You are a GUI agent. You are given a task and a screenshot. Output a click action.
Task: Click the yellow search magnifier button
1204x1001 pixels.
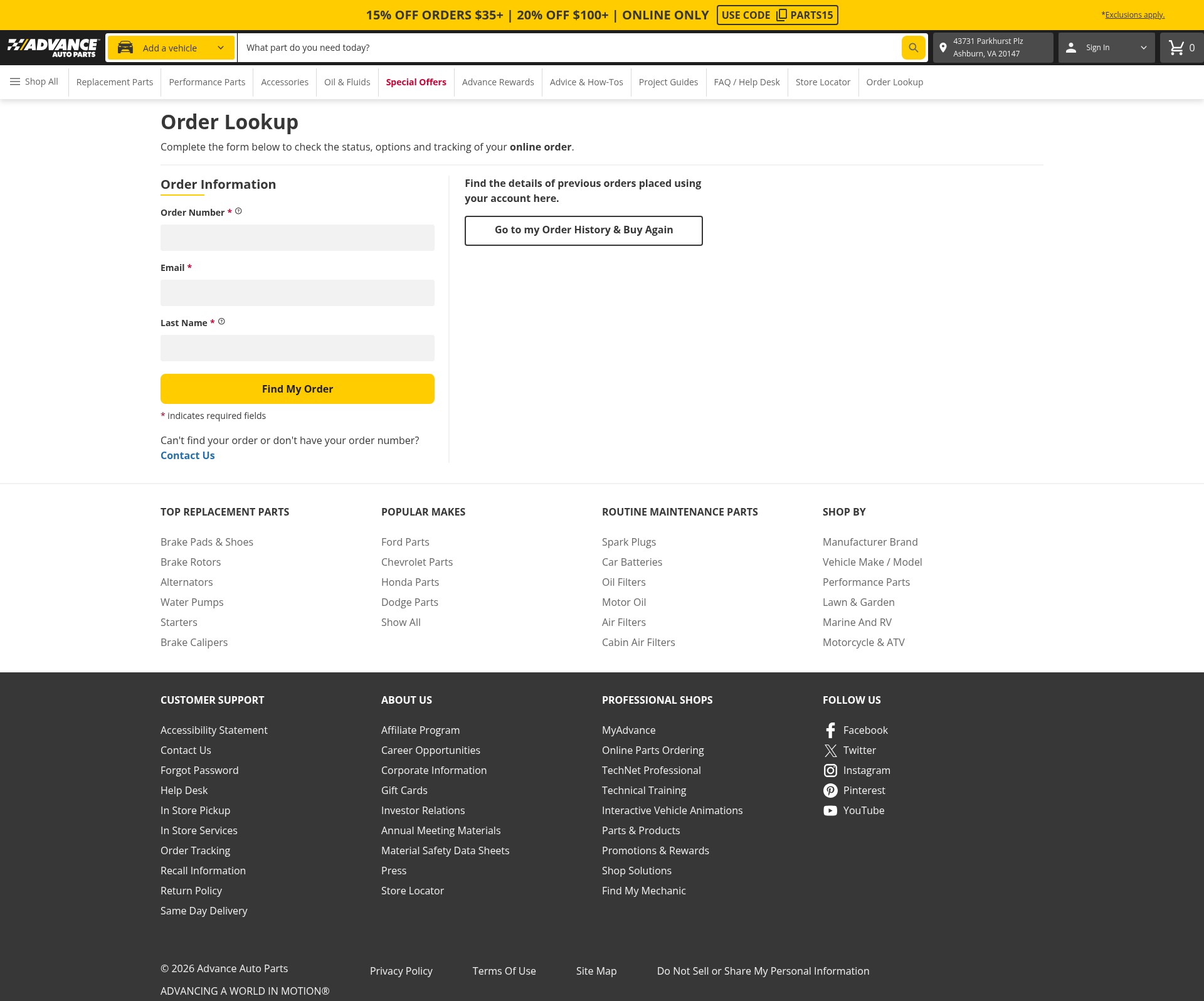(913, 48)
